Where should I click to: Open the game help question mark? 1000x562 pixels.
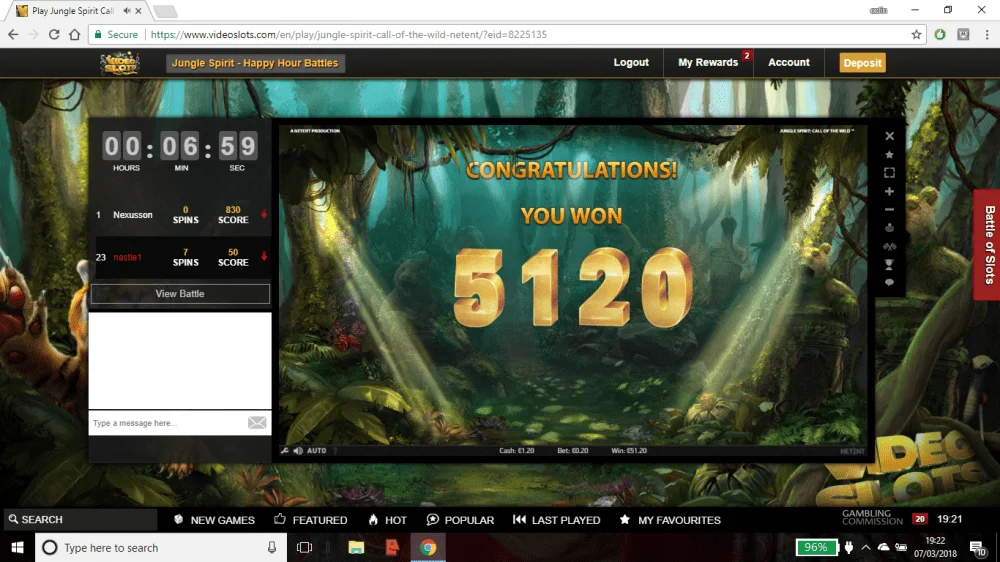(x=335, y=450)
